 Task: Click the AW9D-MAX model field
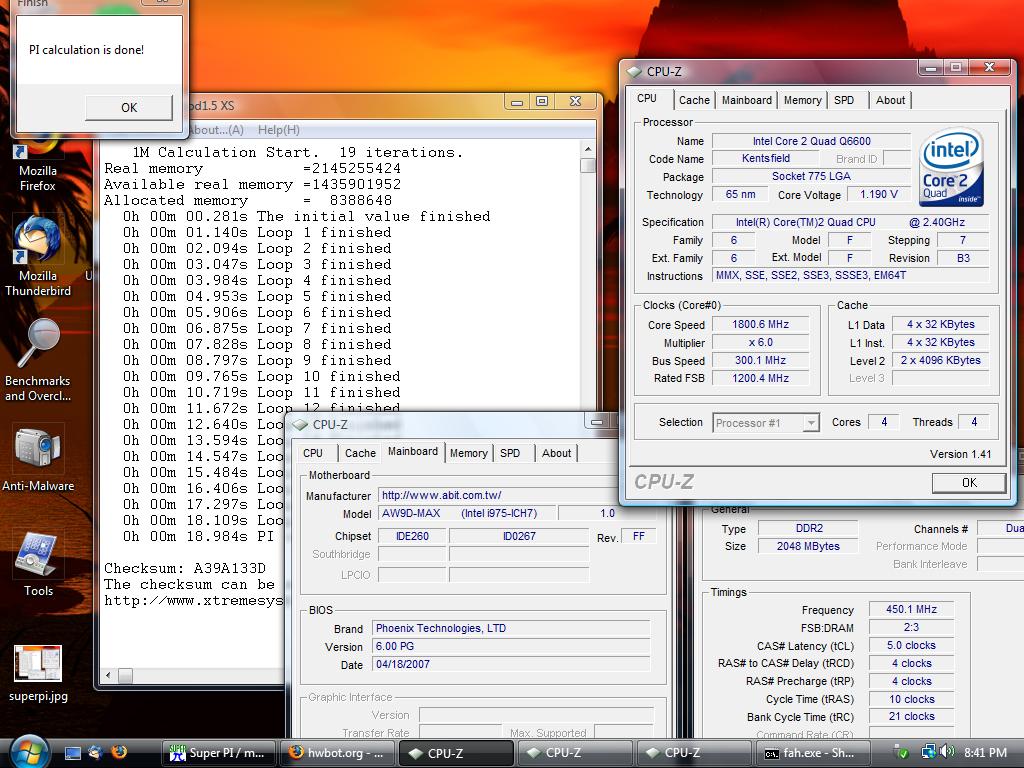[x=467, y=513]
